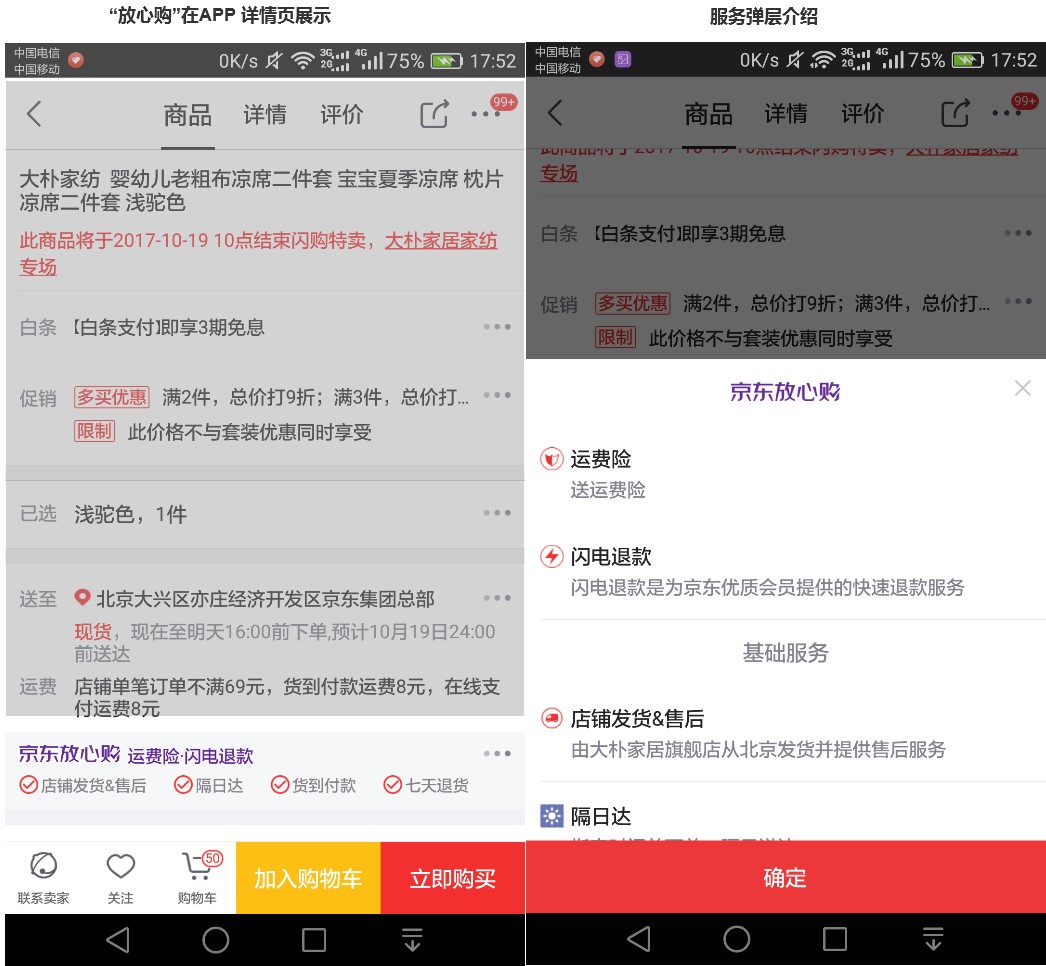Select the 商品 tab on the detail page

pos(187,115)
